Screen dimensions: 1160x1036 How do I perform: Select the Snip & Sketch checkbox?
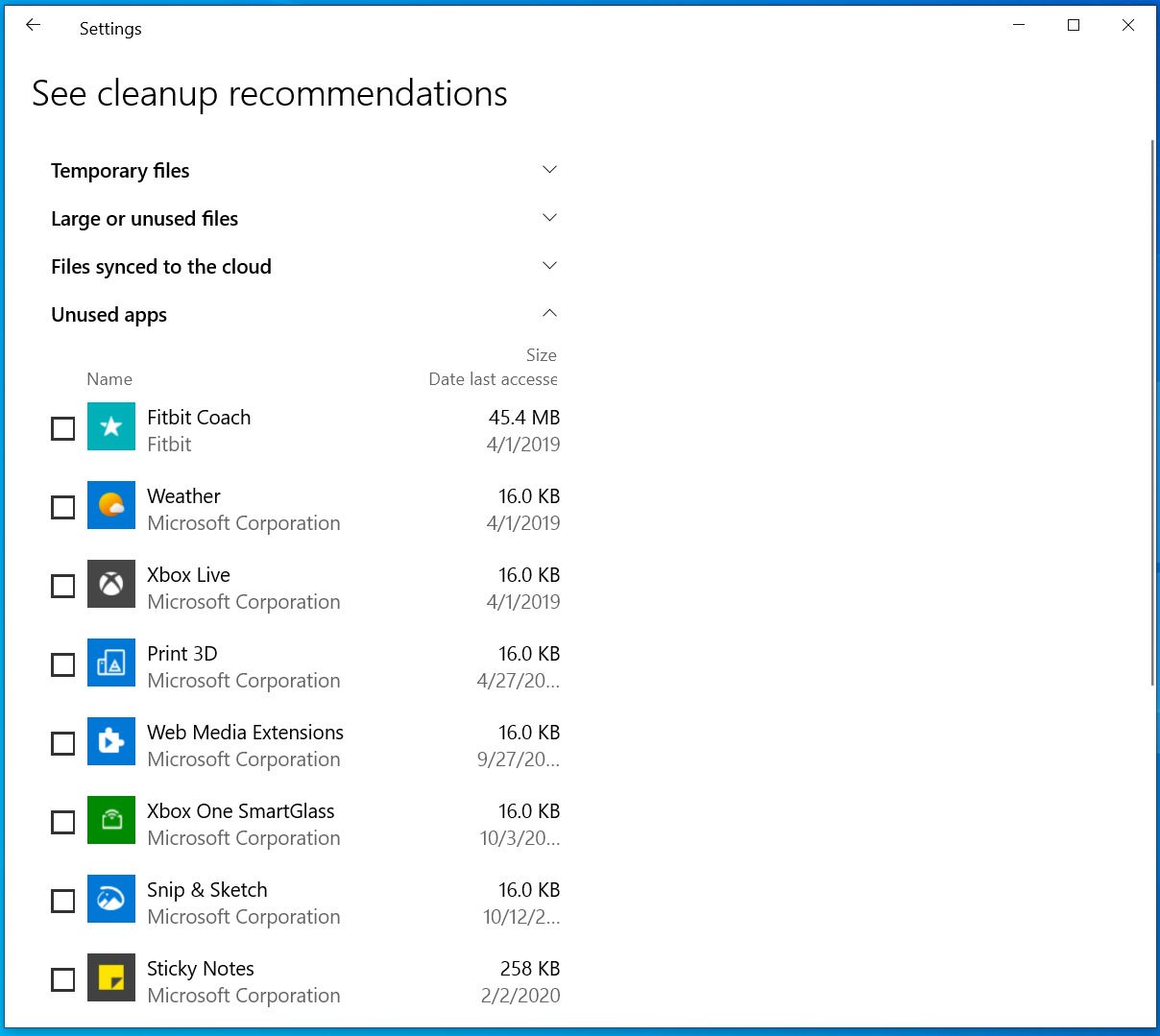[x=62, y=901]
